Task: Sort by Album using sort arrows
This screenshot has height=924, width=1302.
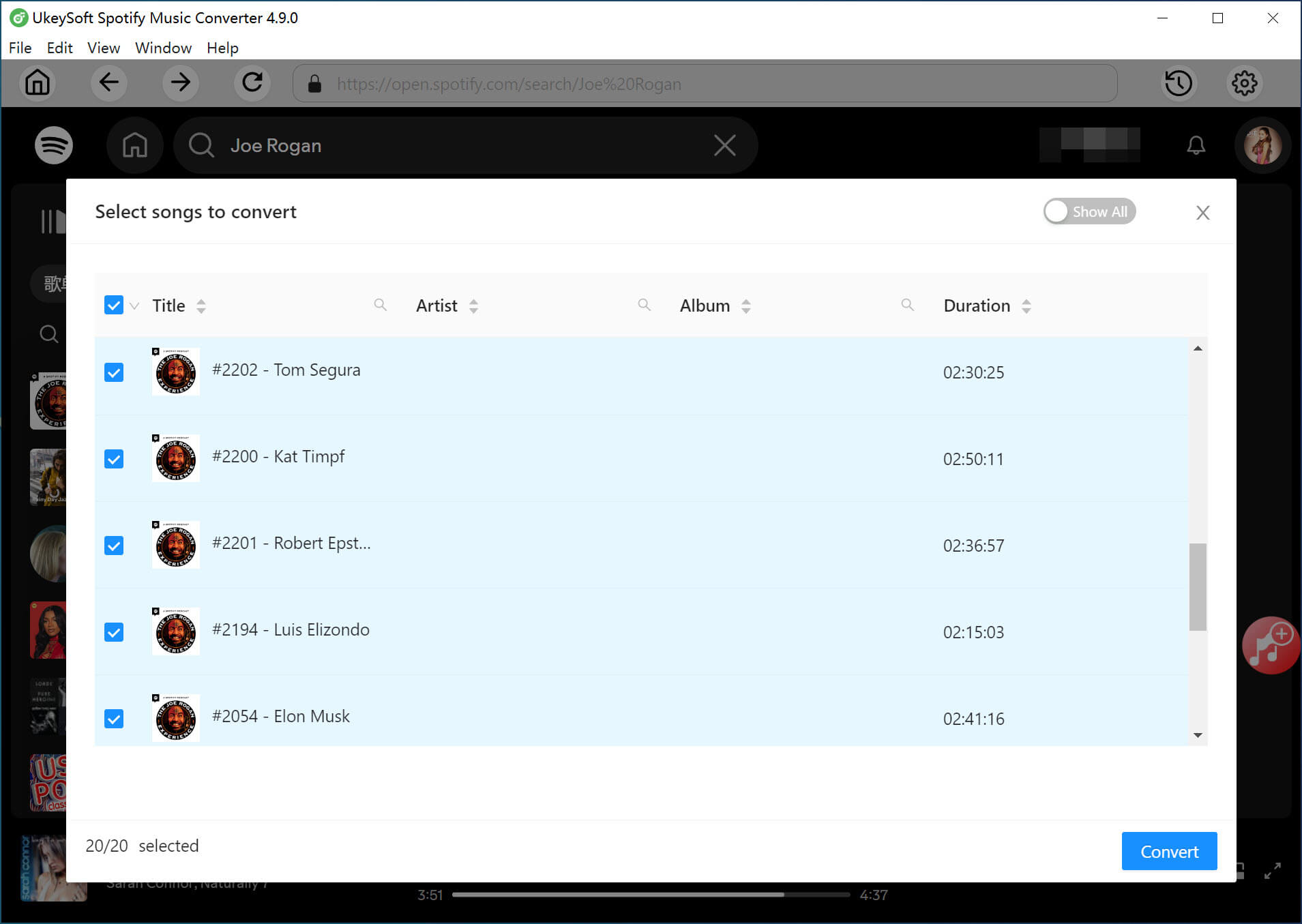Action: pyautogui.click(x=746, y=306)
